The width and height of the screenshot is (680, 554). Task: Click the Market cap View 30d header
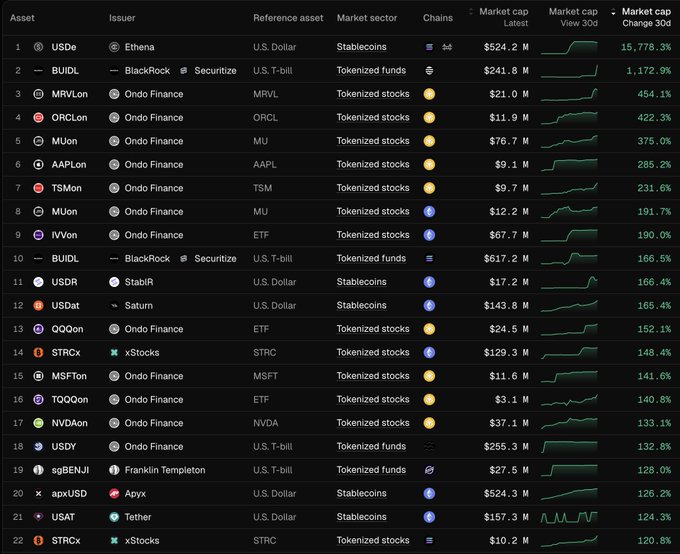[573, 17]
